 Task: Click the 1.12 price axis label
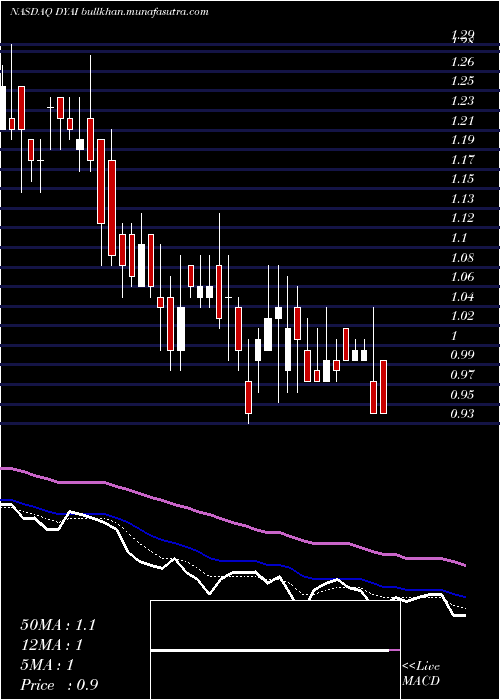click(x=462, y=218)
